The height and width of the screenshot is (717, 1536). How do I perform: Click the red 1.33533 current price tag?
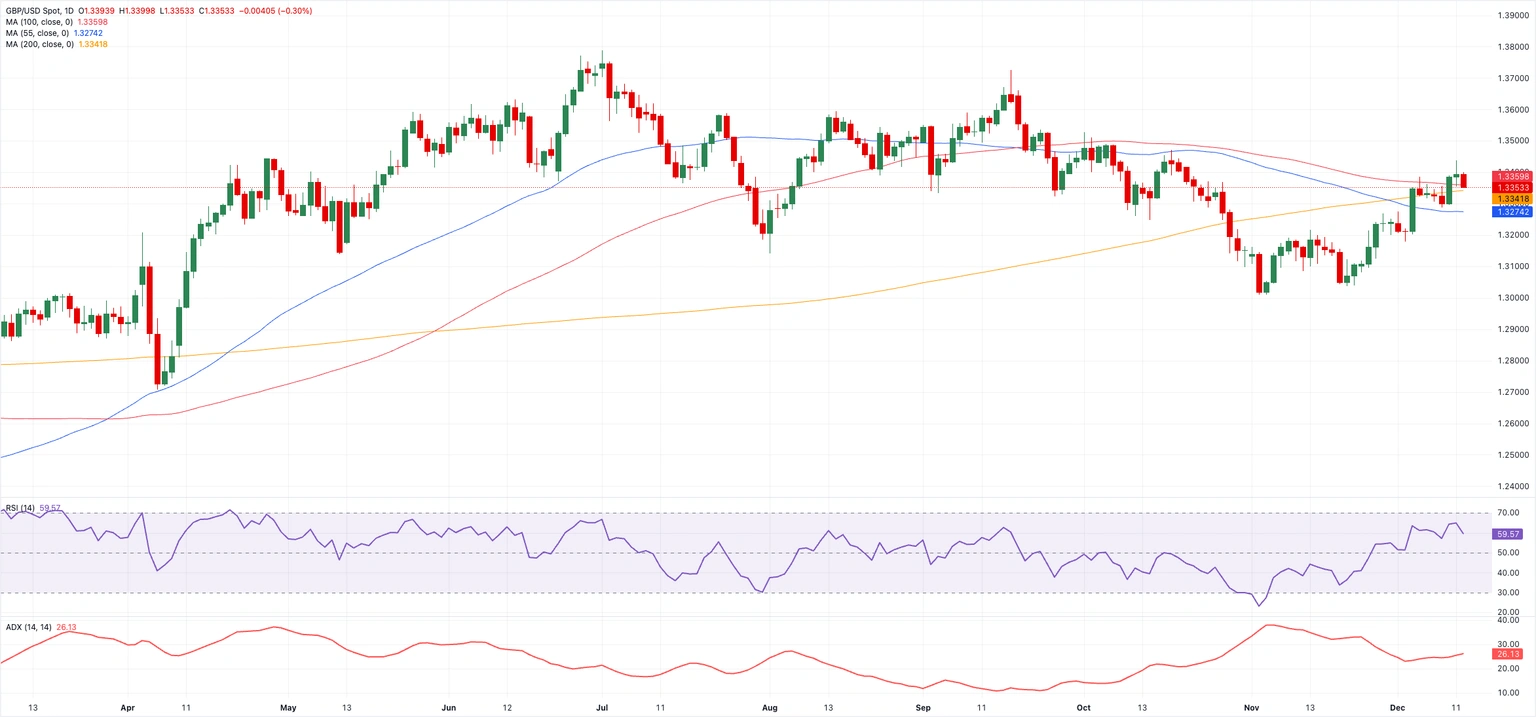pos(1512,187)
